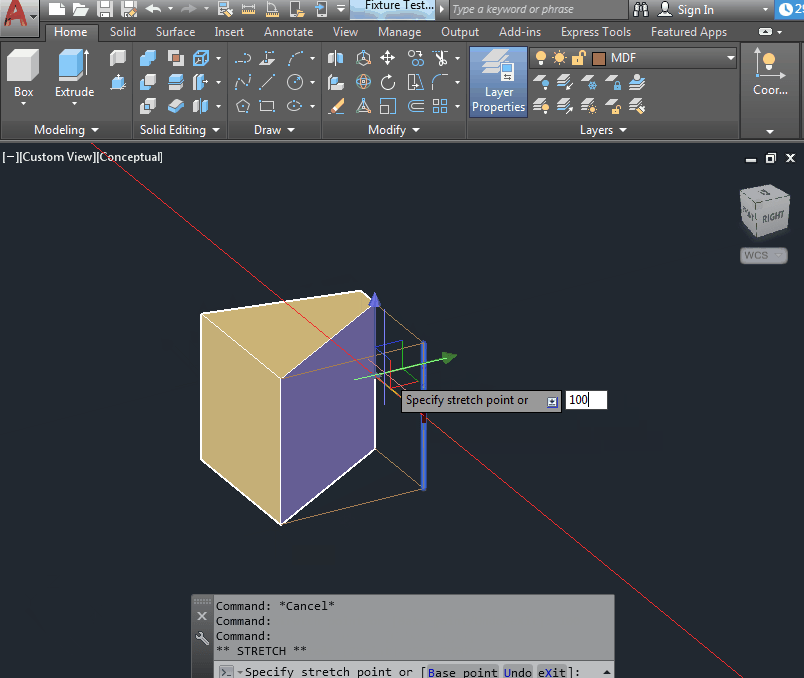Select the Union solid tool
The image size is (804, 678).
[148, 58]
